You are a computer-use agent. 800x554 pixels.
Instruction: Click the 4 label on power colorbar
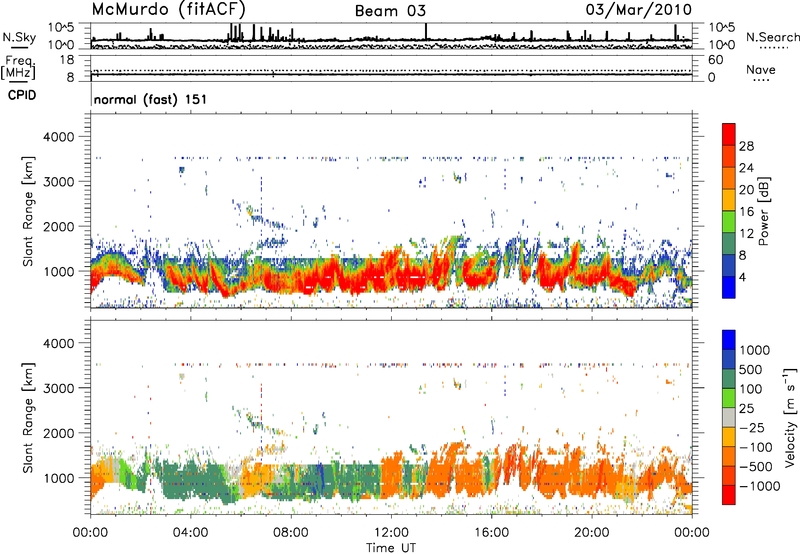click(743, 278)
